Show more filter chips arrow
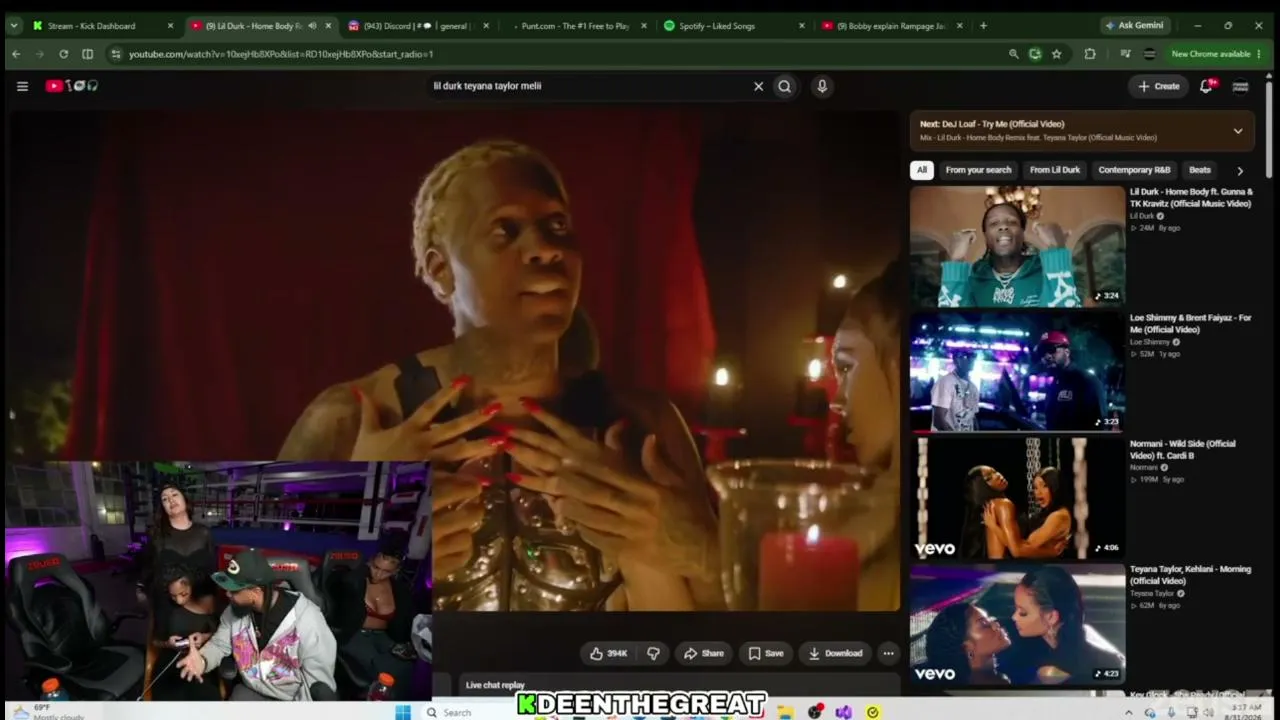The height and width of the screenshot is (720, 1280). pos(1240,170)
